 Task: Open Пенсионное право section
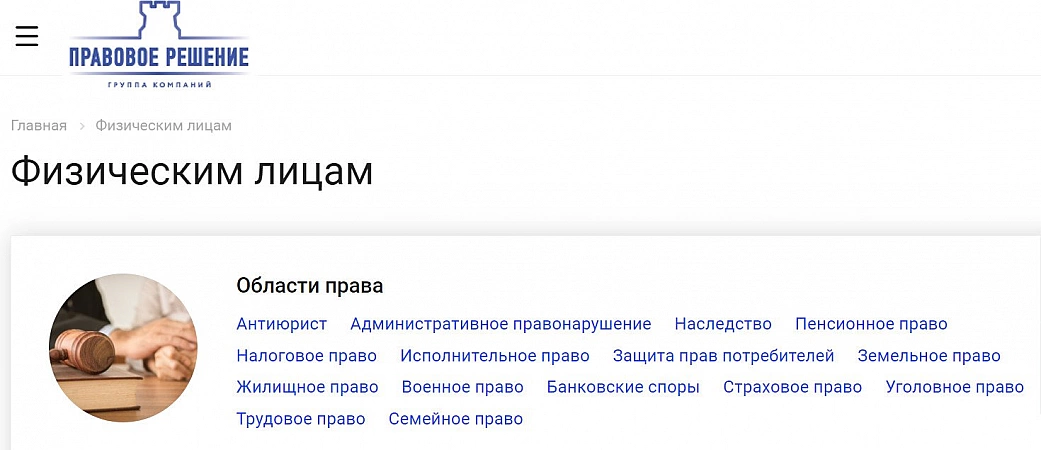pos(871,324)
